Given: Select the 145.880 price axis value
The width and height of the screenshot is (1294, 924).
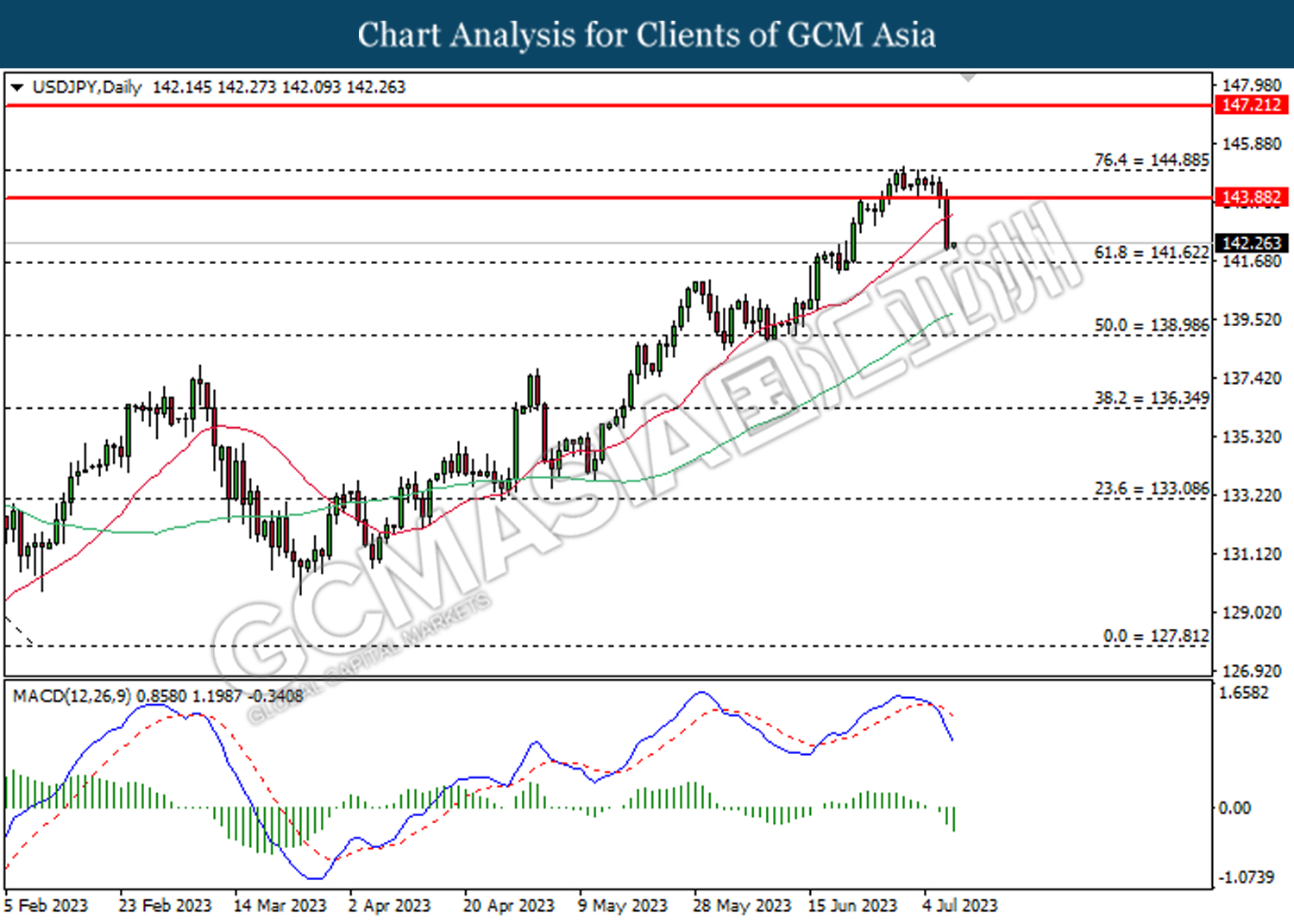Looking at the screenshot, I should click(x=1252, y=143).
